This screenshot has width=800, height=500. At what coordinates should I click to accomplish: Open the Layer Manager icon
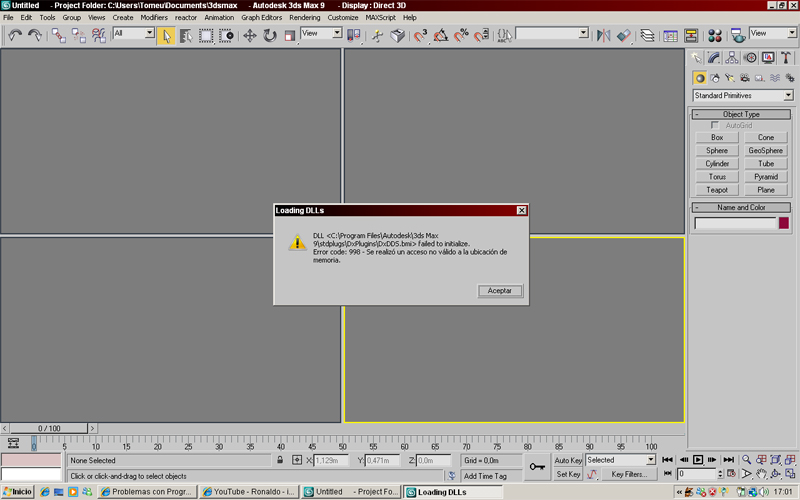point(647,36)
